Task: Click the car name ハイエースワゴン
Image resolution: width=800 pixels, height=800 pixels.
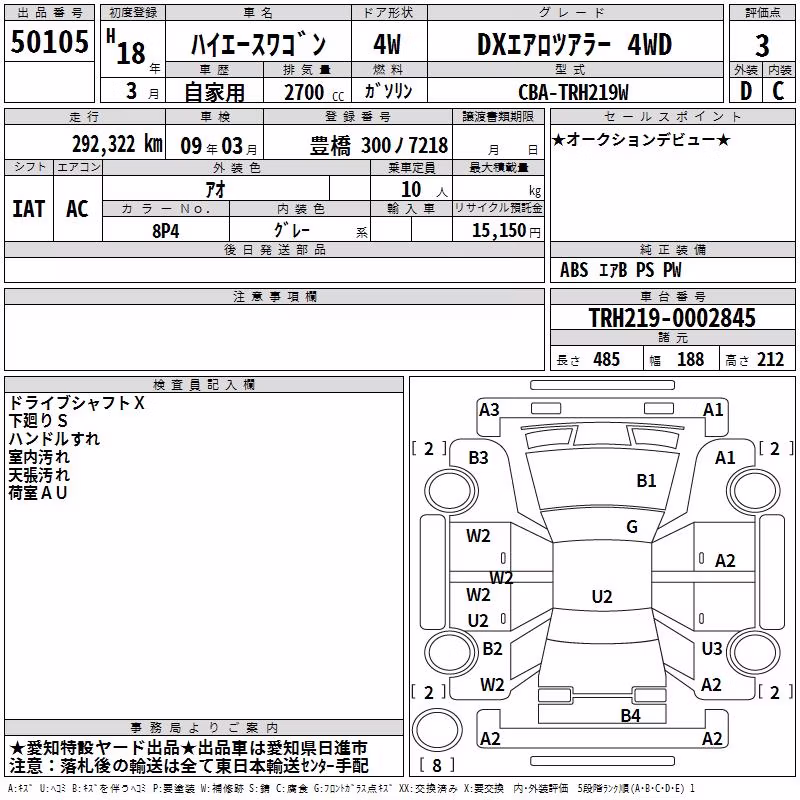Action: (258, 44)
